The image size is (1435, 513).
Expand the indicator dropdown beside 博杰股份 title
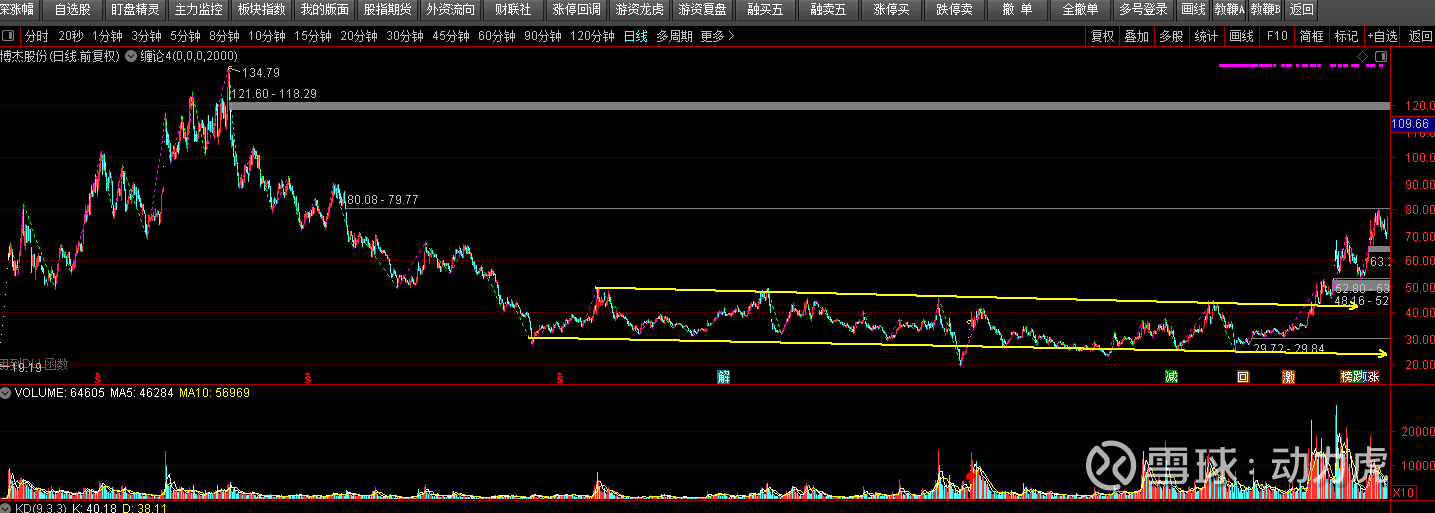pos(129,57)
